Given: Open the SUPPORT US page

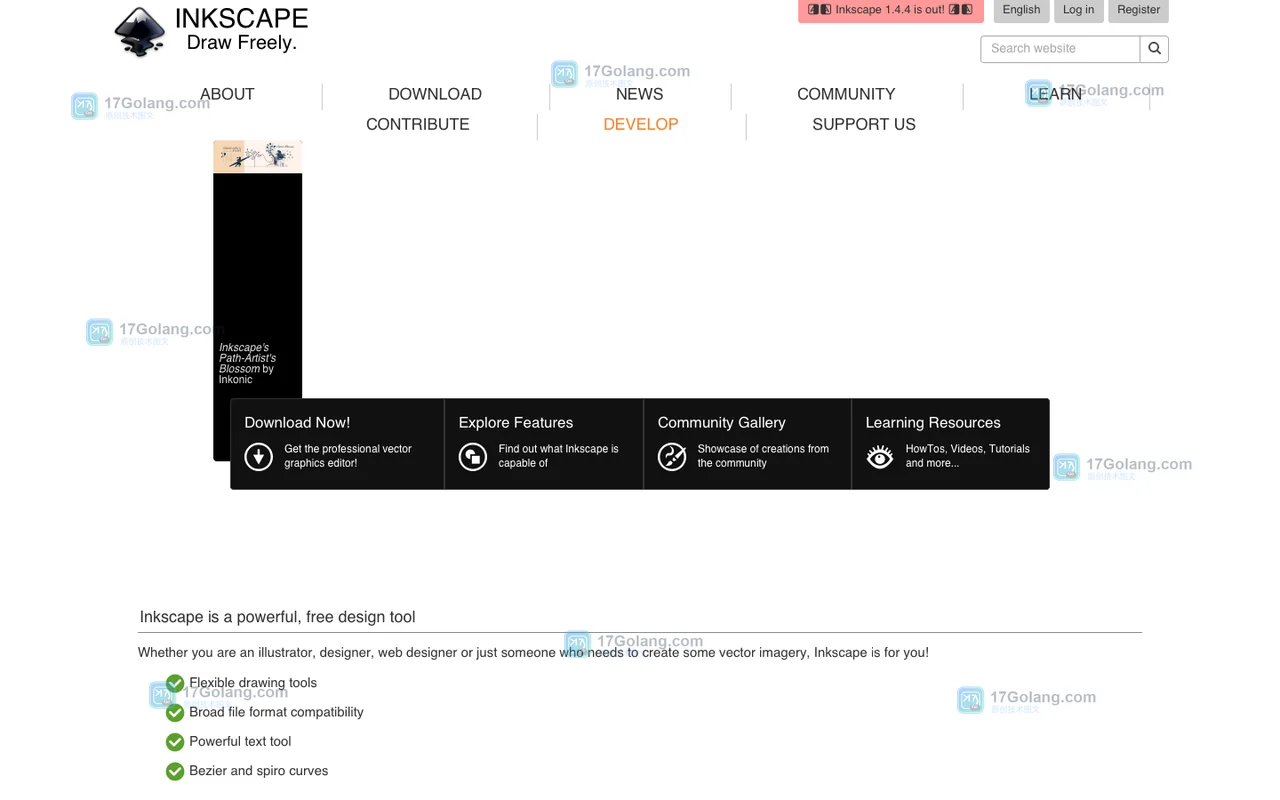Looking at the screenshot, I should tap(864, 125).
